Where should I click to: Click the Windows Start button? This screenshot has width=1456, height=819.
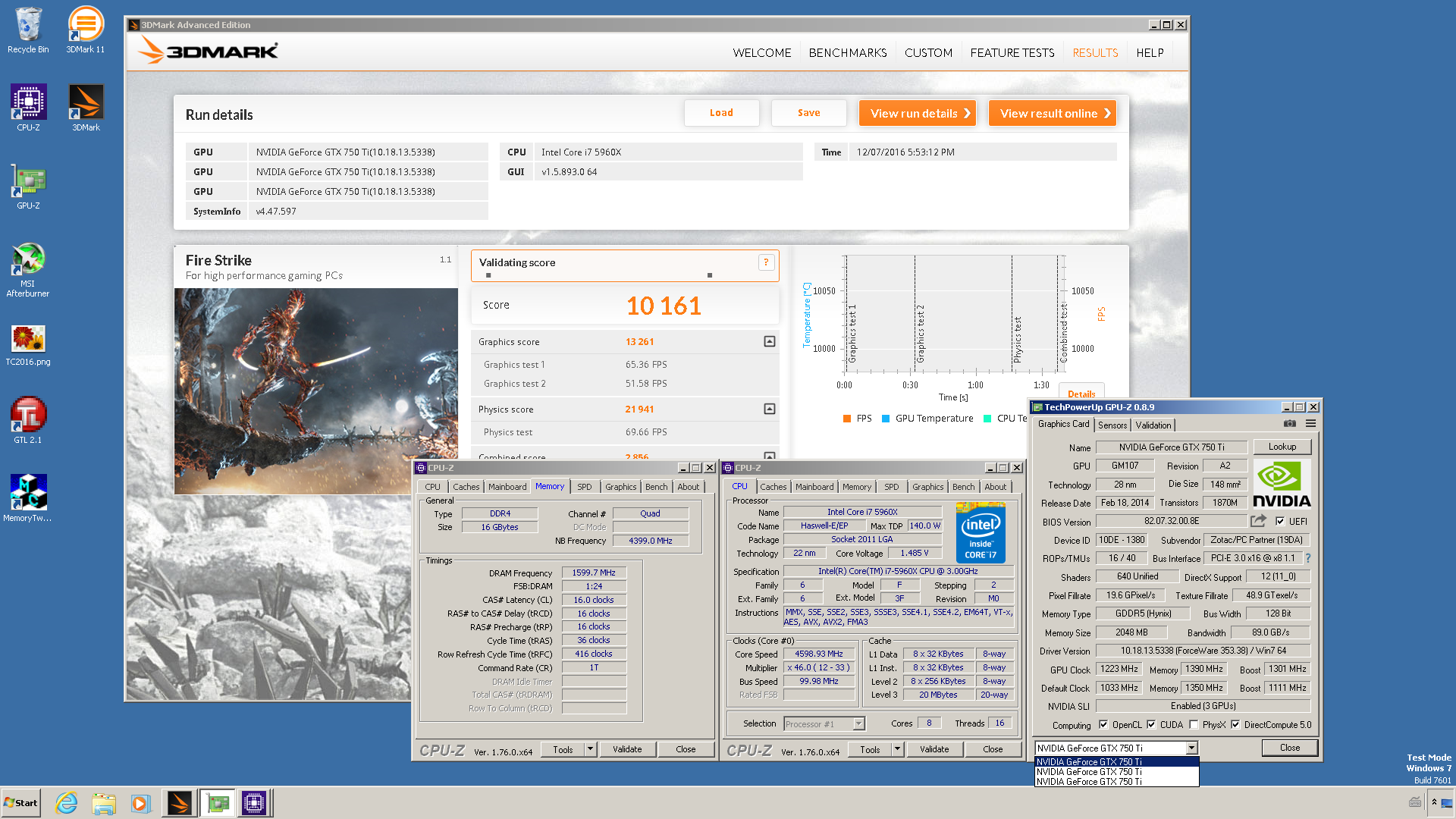click(x=20, y=803)
